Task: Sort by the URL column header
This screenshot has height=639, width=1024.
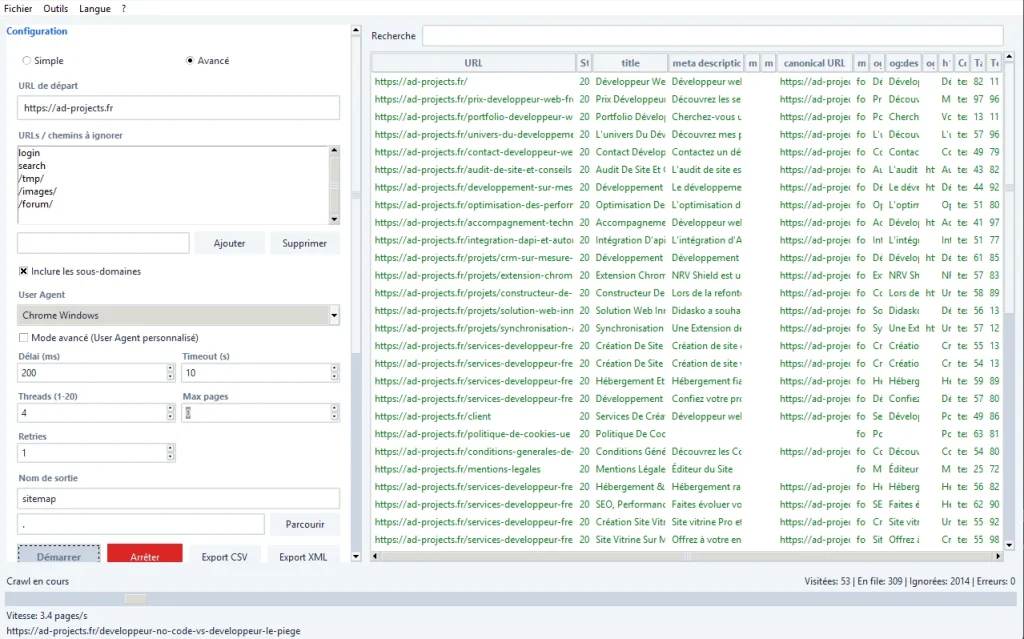Action: [473, 63]
